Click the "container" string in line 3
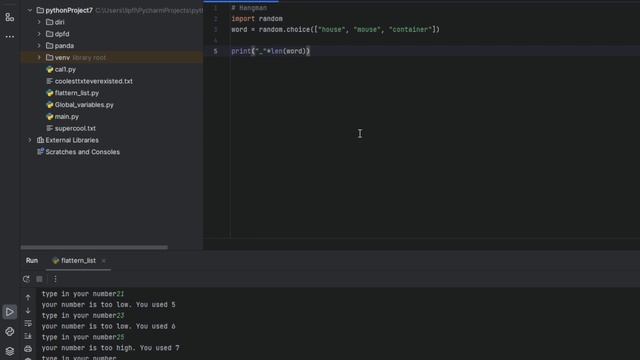This screenshot has height=360, width=640. click(410, 29)
